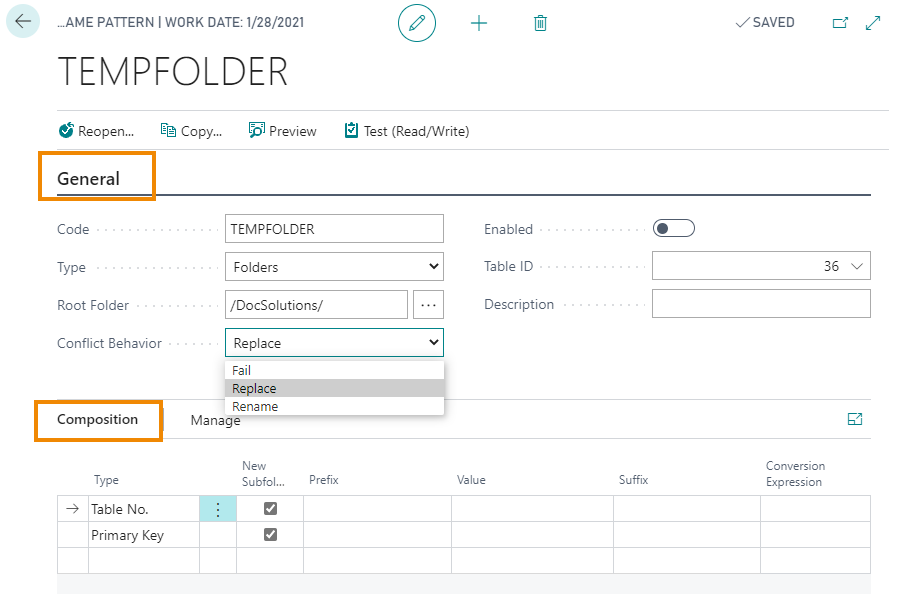Uncheck New Subfolder for Table No. row
The height and width of the screenshot is (594, 922).
[270, 509]
